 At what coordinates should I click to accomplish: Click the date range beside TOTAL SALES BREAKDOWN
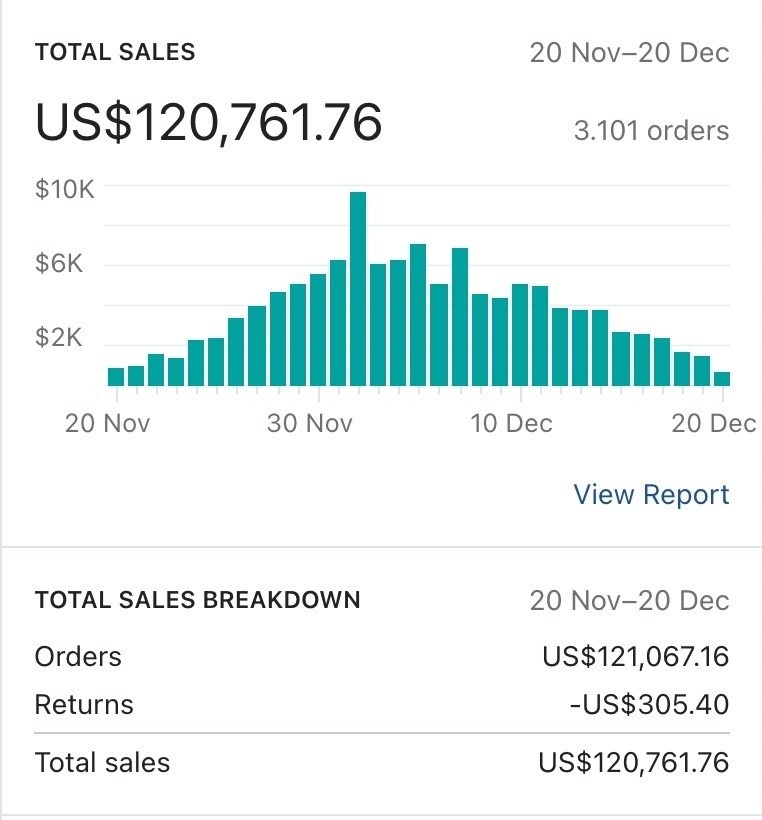coord(629,601)
